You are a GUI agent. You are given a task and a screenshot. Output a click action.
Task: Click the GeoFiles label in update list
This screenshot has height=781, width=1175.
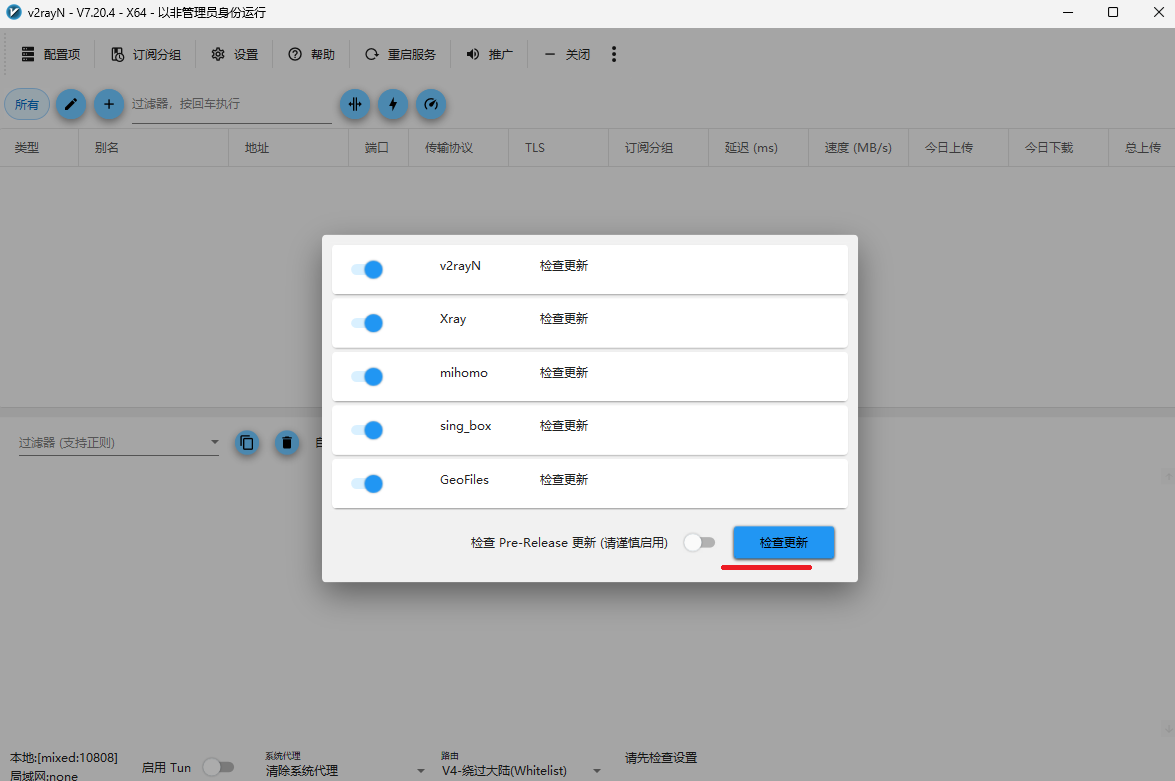(x=464, y=480)
